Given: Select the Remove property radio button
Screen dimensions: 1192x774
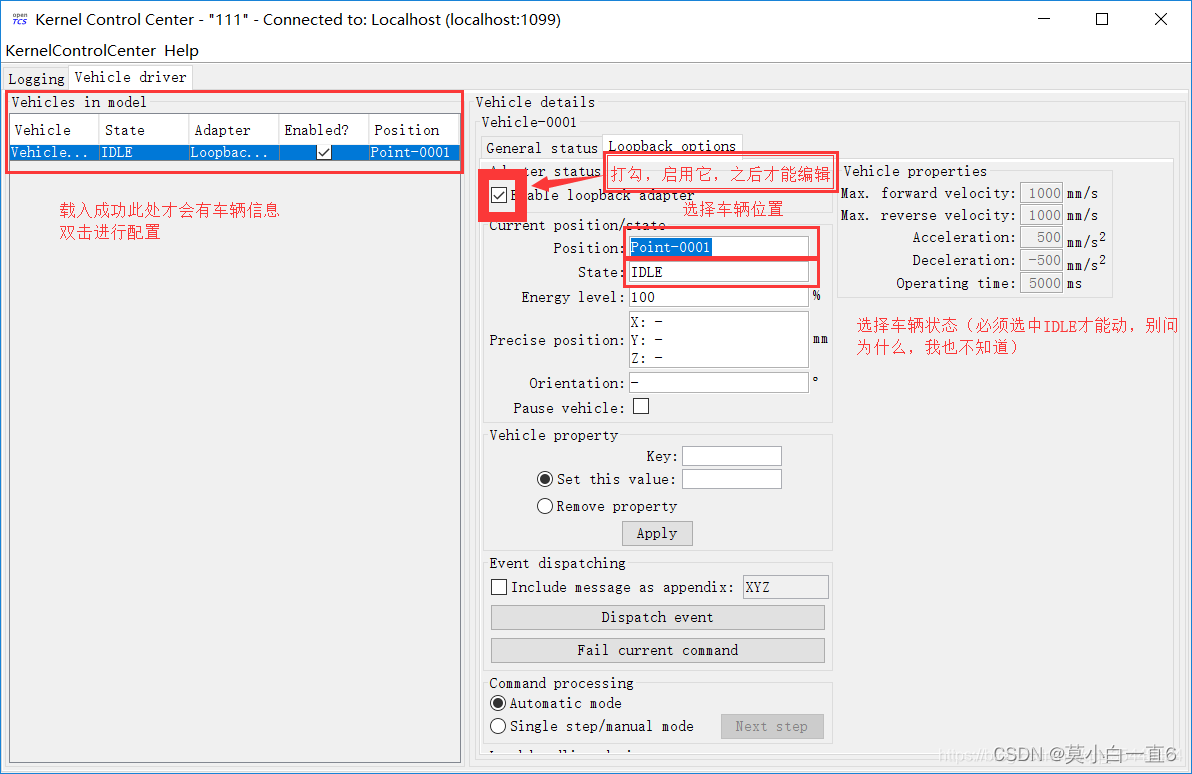Looking at the screenshot, I should pos(544,506).
